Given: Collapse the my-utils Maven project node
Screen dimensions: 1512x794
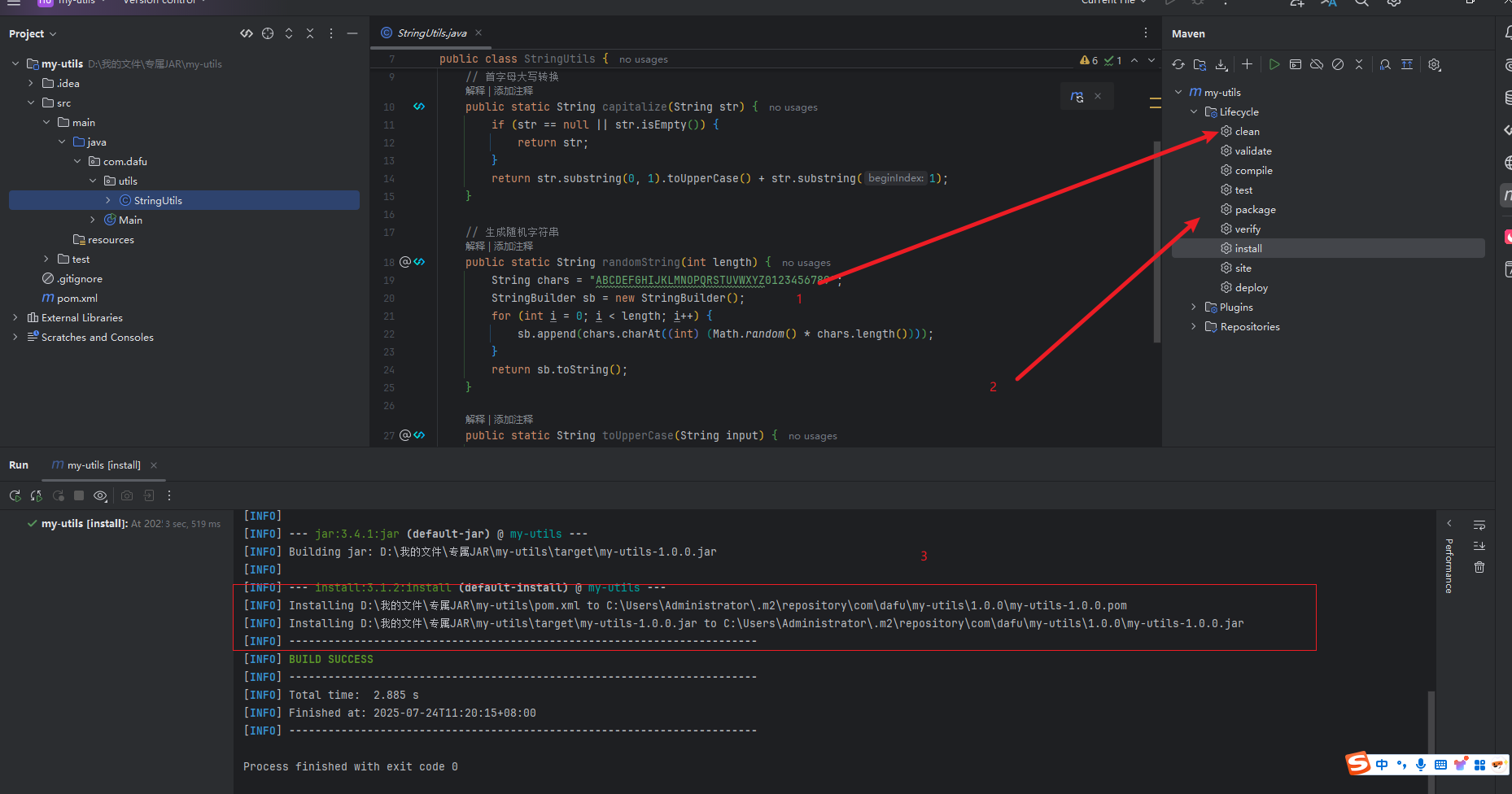Looking at the screenshot, I should [x=1178, y=92].
